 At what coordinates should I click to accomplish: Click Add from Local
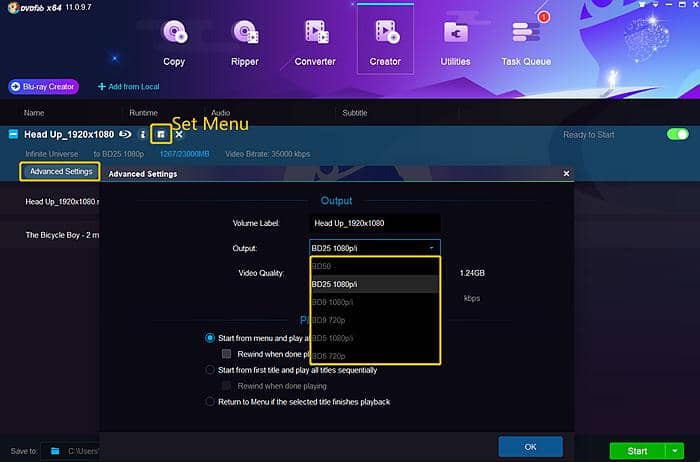129,87
